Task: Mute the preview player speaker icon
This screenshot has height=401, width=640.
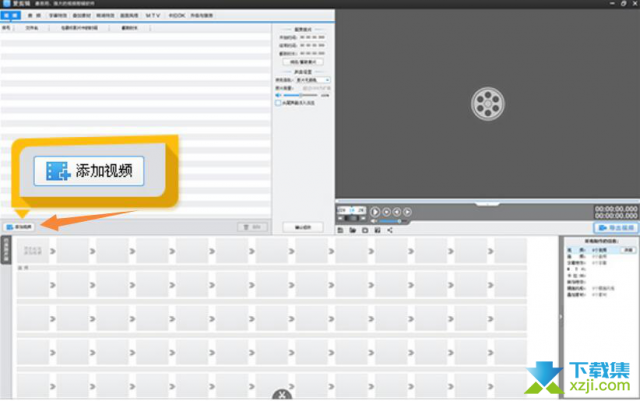Action: pos(373,221)
